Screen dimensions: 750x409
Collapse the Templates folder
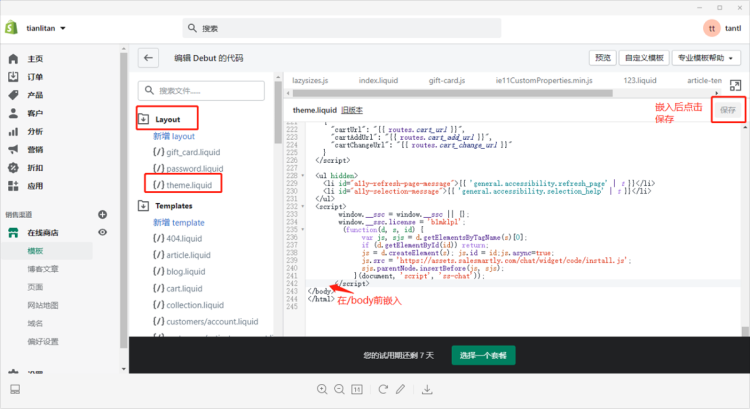tap(144, 205)
